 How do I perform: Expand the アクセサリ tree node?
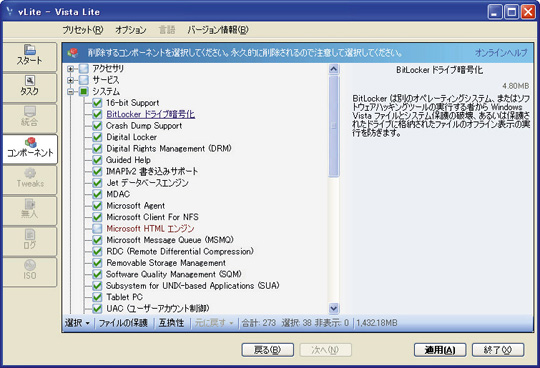71,69
